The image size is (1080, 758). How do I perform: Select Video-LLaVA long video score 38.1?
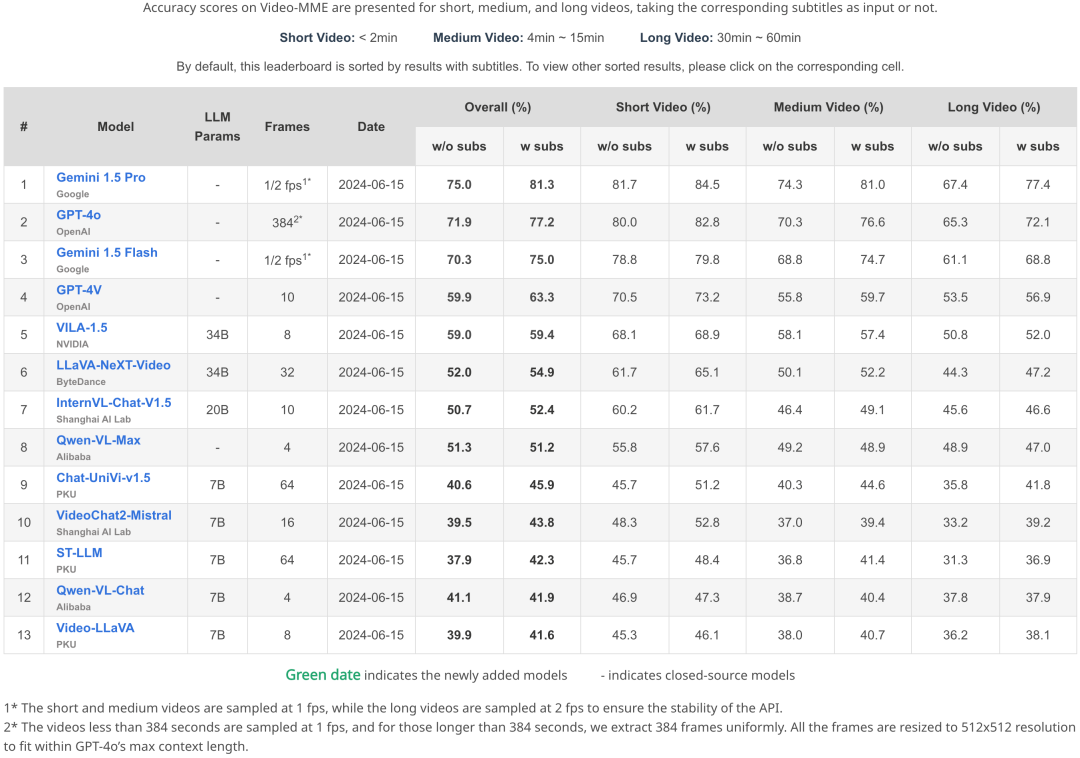(1037, 635)
